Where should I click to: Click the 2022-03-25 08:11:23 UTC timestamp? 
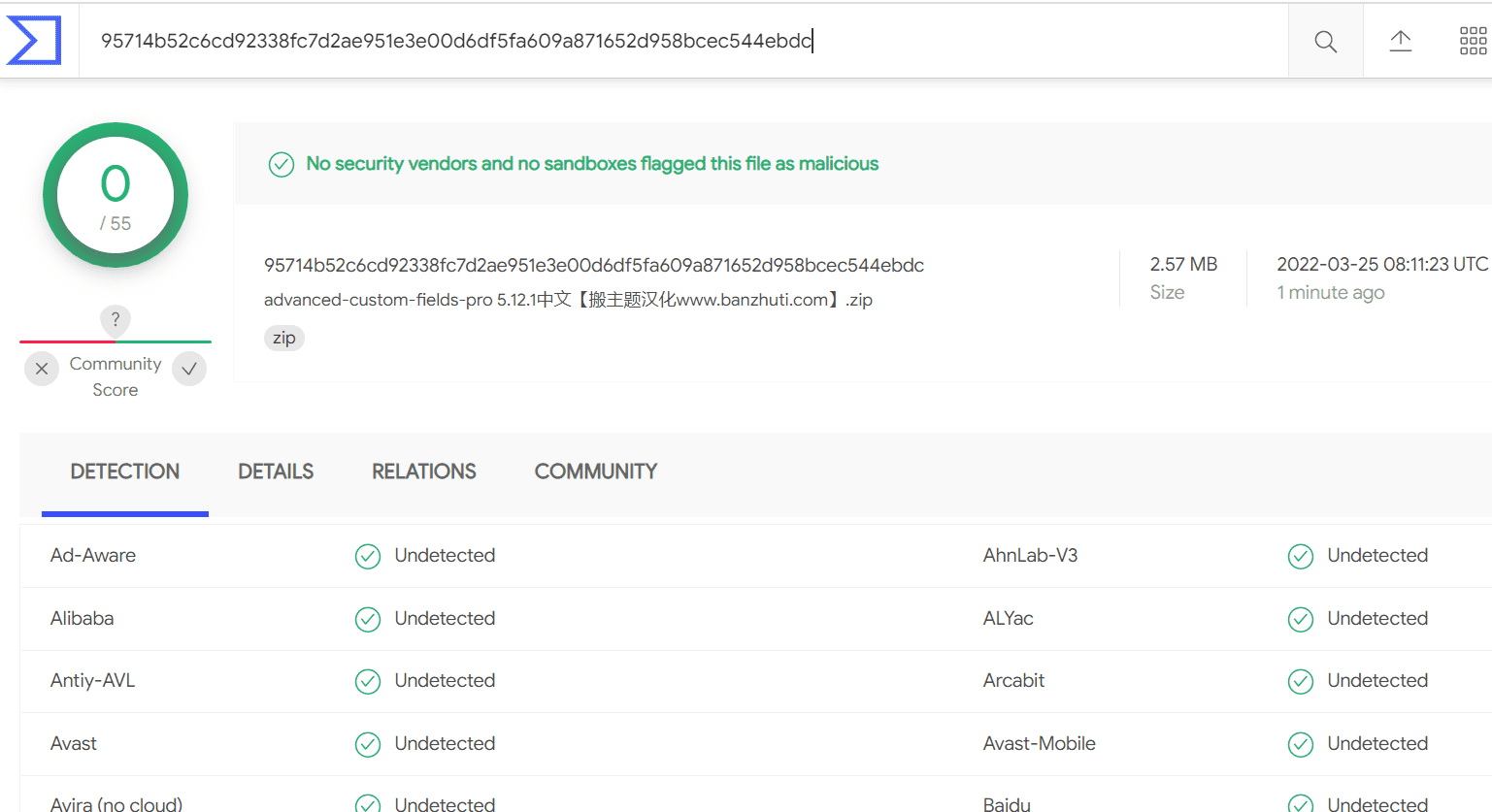coord(1382,264)
